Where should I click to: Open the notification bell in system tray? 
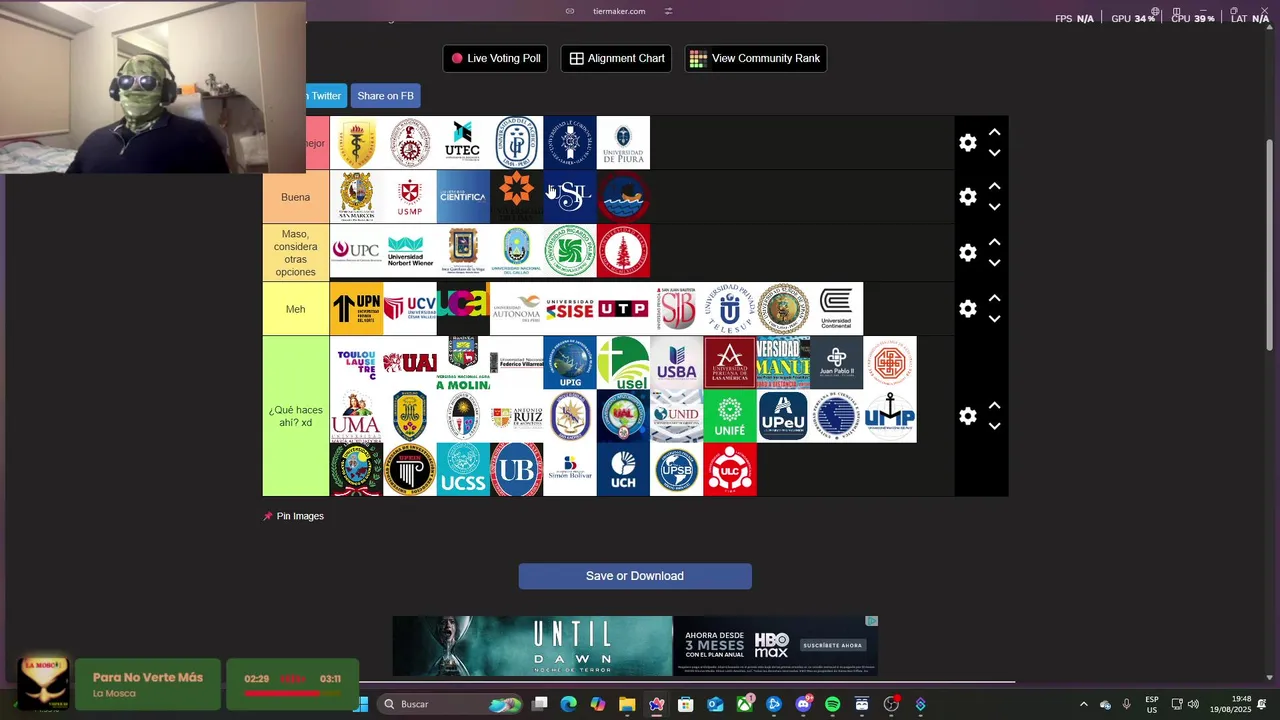[x=1262, y=704]
